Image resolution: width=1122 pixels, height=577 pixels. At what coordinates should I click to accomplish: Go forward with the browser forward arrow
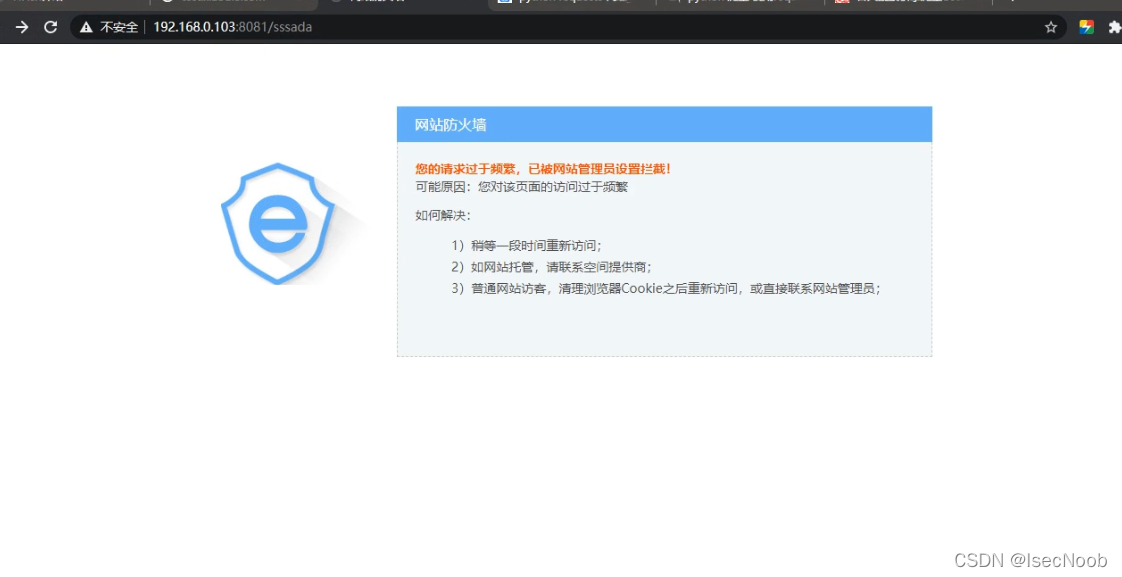coord(22,27)
